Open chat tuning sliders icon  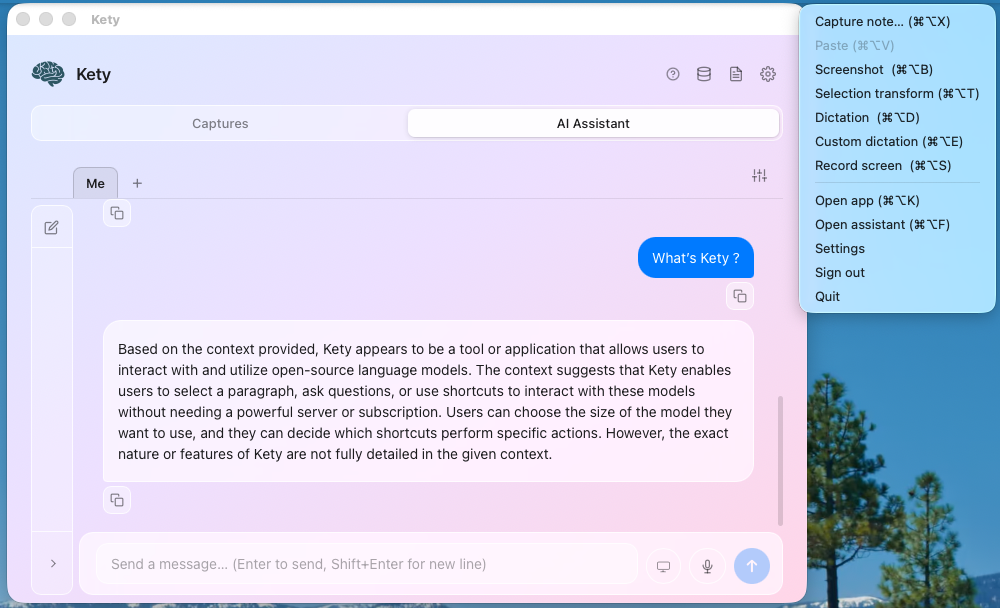[759, 175]
